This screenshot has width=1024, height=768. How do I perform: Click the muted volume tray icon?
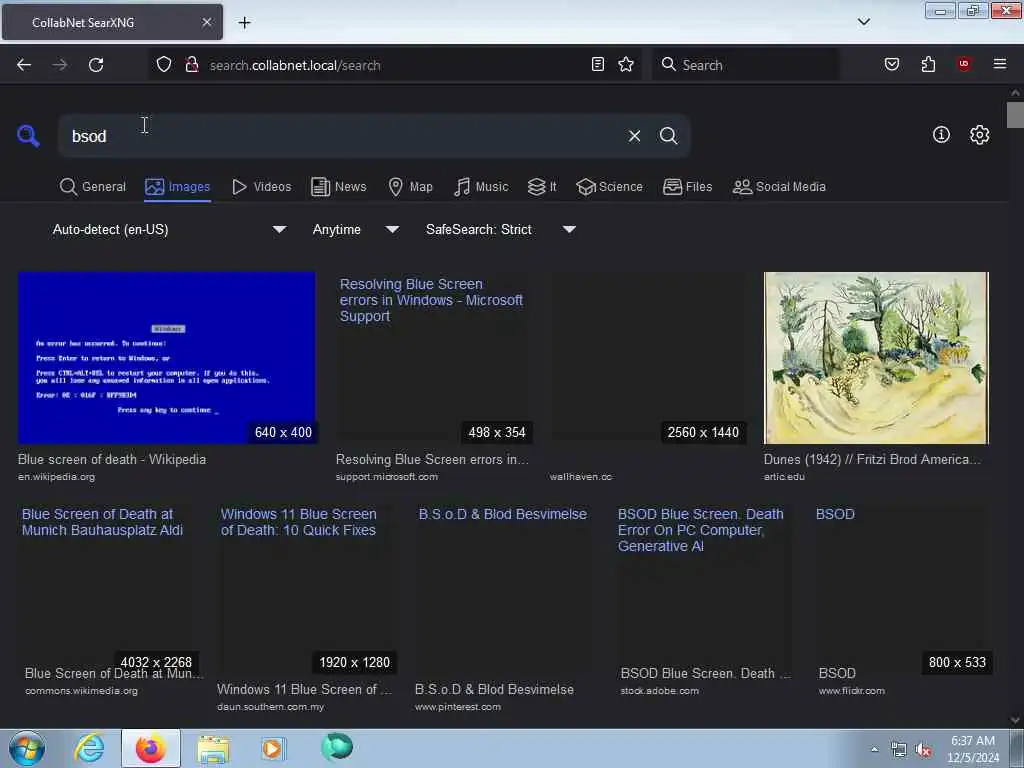point(923,750)
